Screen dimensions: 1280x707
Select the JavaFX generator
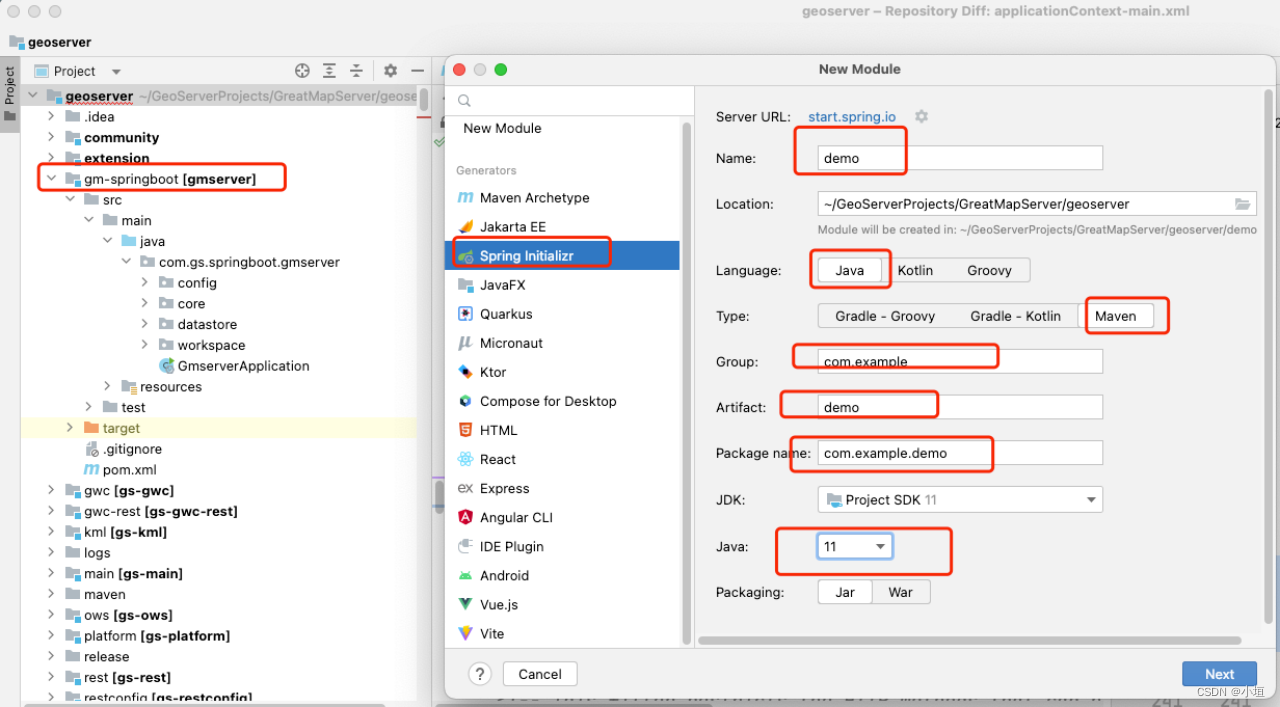pyautogui.click(x=562, y=285)
